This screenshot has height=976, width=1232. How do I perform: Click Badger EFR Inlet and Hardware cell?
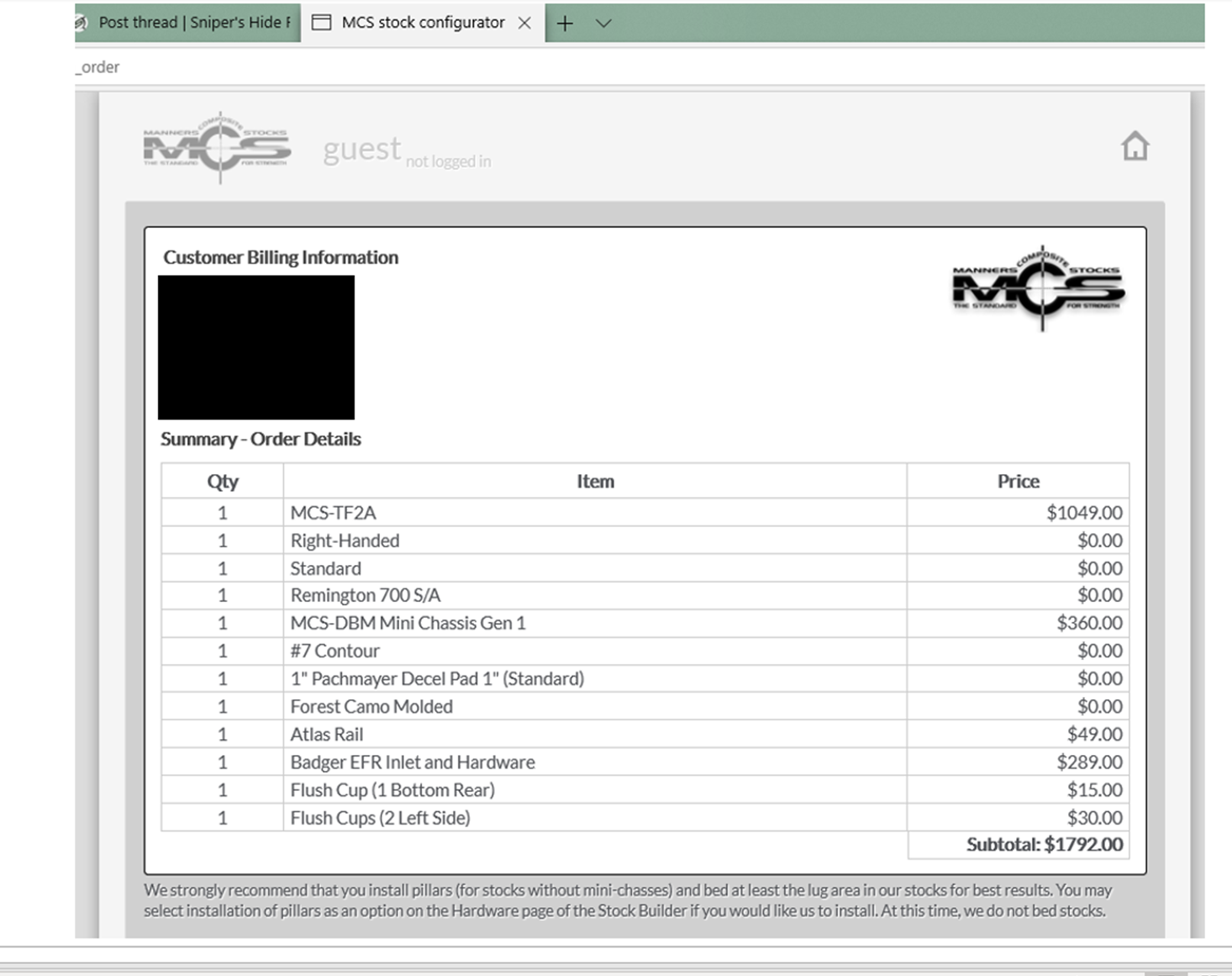tap(595, 762)
